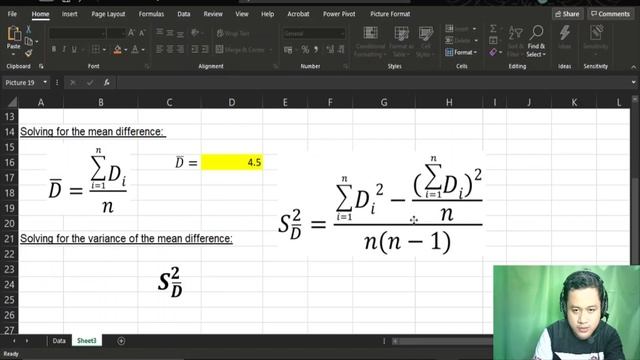Open the Picture Format tab
Viewport: 640px width, 360px height.
(390, 14)
